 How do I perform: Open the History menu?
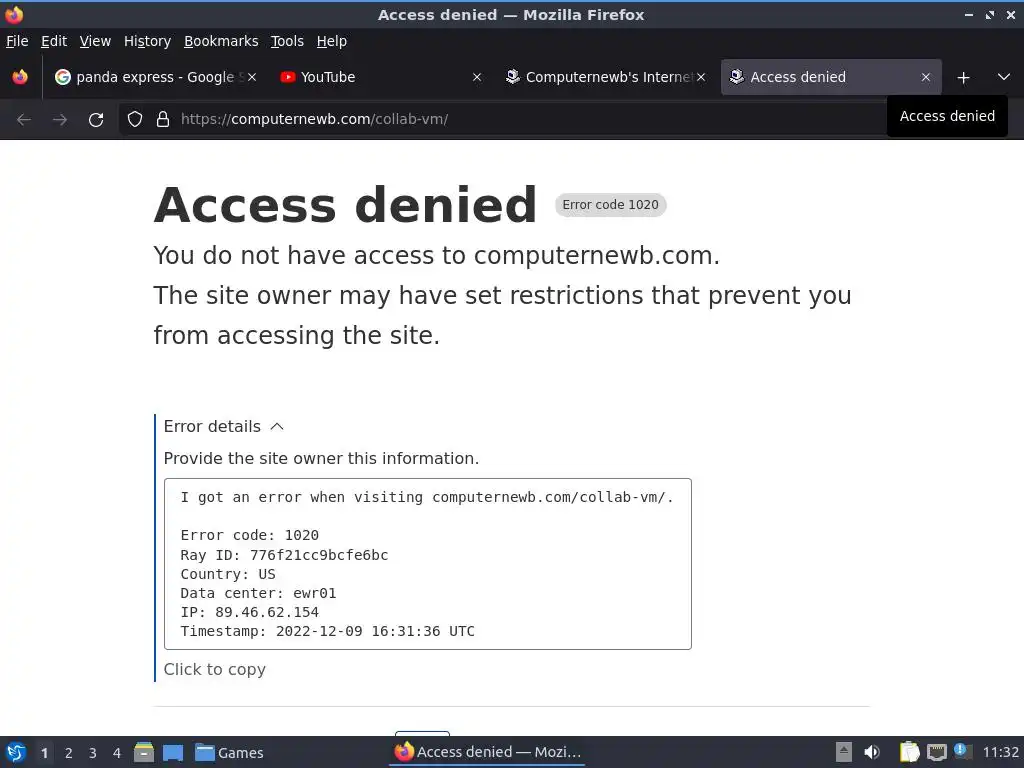coord(147,41)
